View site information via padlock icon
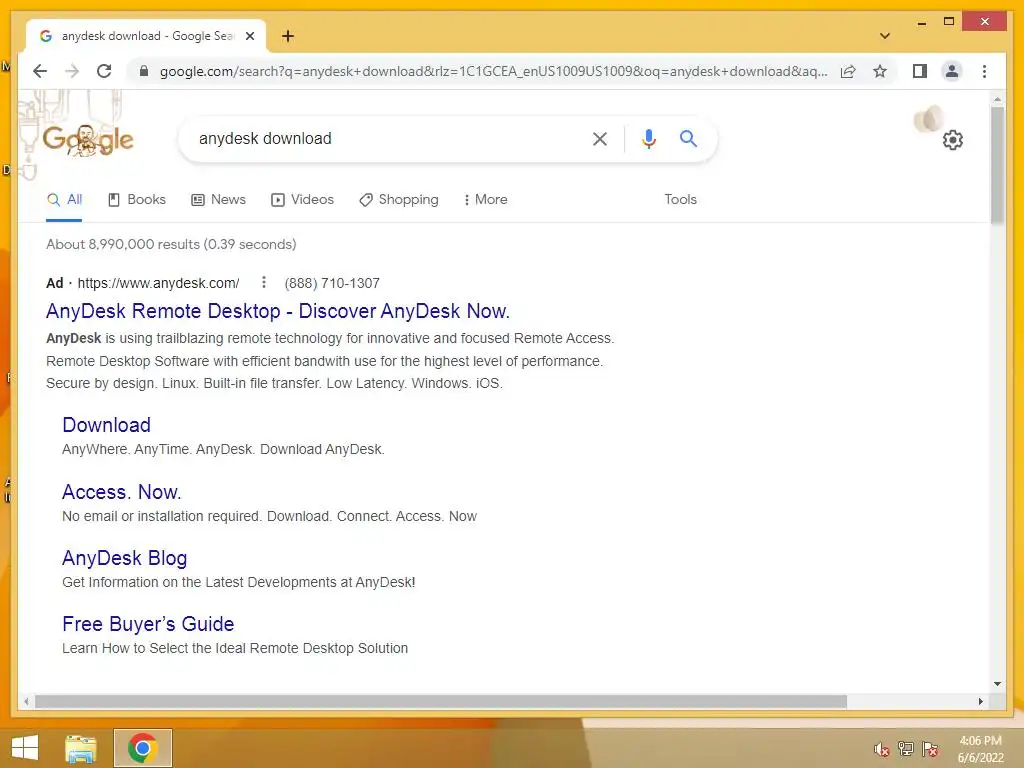1024x768 pixels. 144,71
